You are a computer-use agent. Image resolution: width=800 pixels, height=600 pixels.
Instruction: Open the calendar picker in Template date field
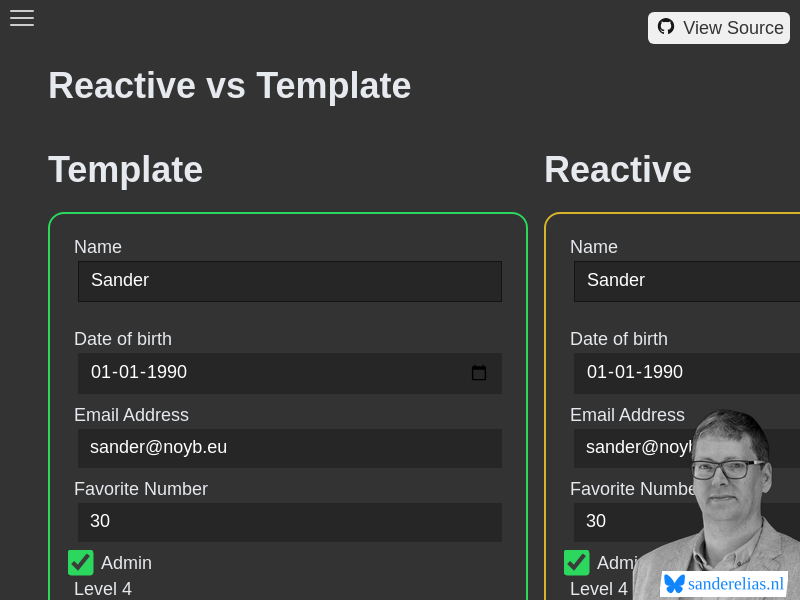pos(479,372)
